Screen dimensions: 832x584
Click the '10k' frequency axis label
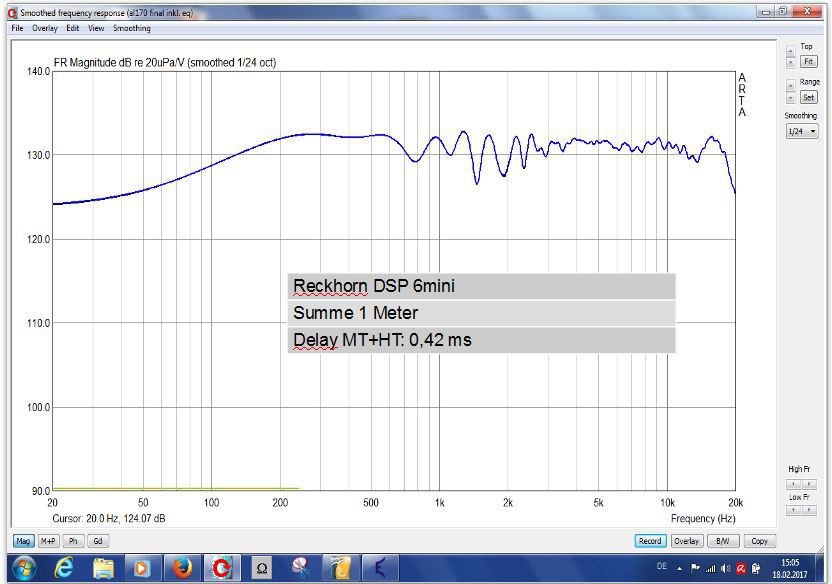pyautogui.click(x=667, y=502)
